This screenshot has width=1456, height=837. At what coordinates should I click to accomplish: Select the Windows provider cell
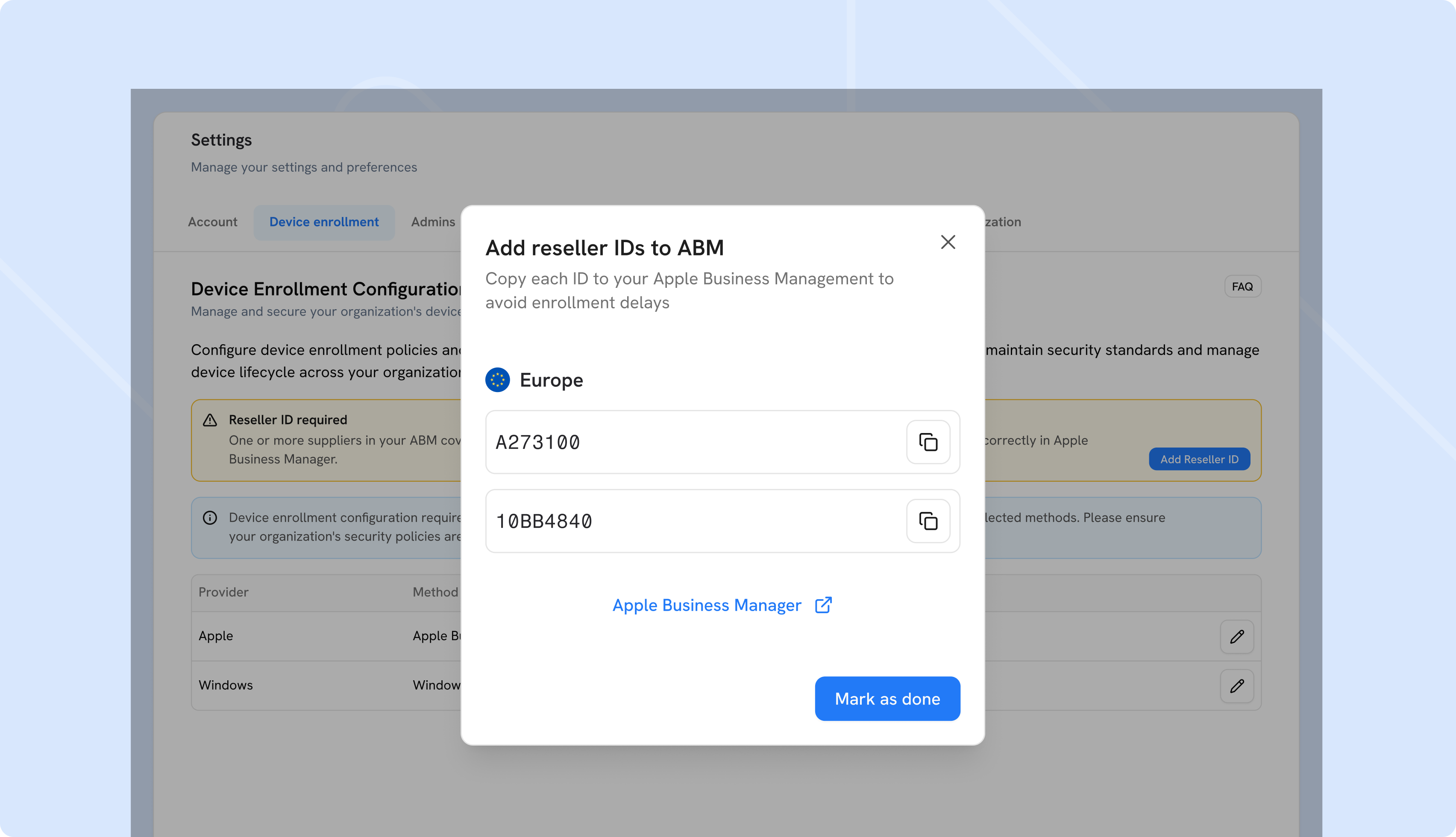226,685
